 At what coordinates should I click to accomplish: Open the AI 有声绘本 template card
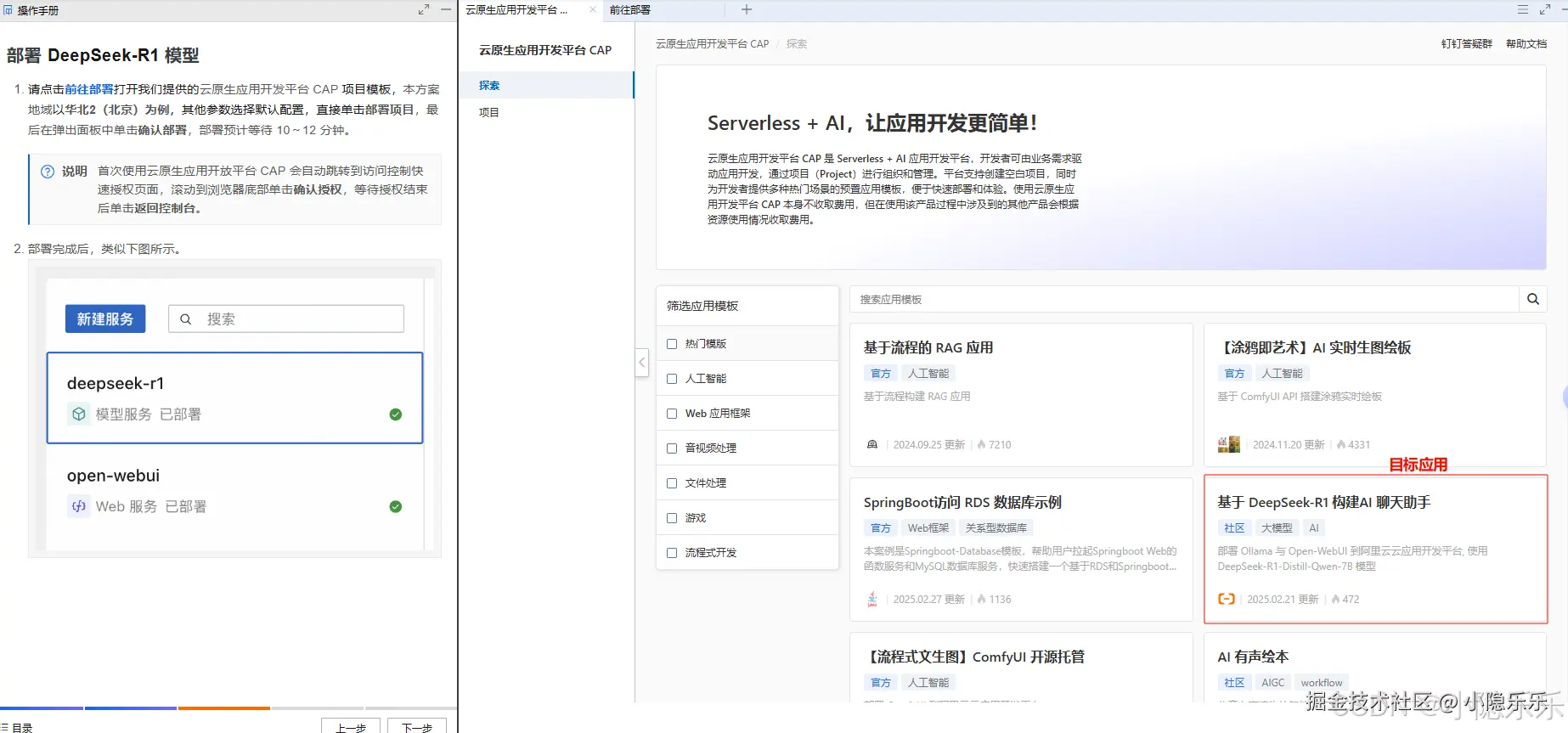coord(1376,668)
